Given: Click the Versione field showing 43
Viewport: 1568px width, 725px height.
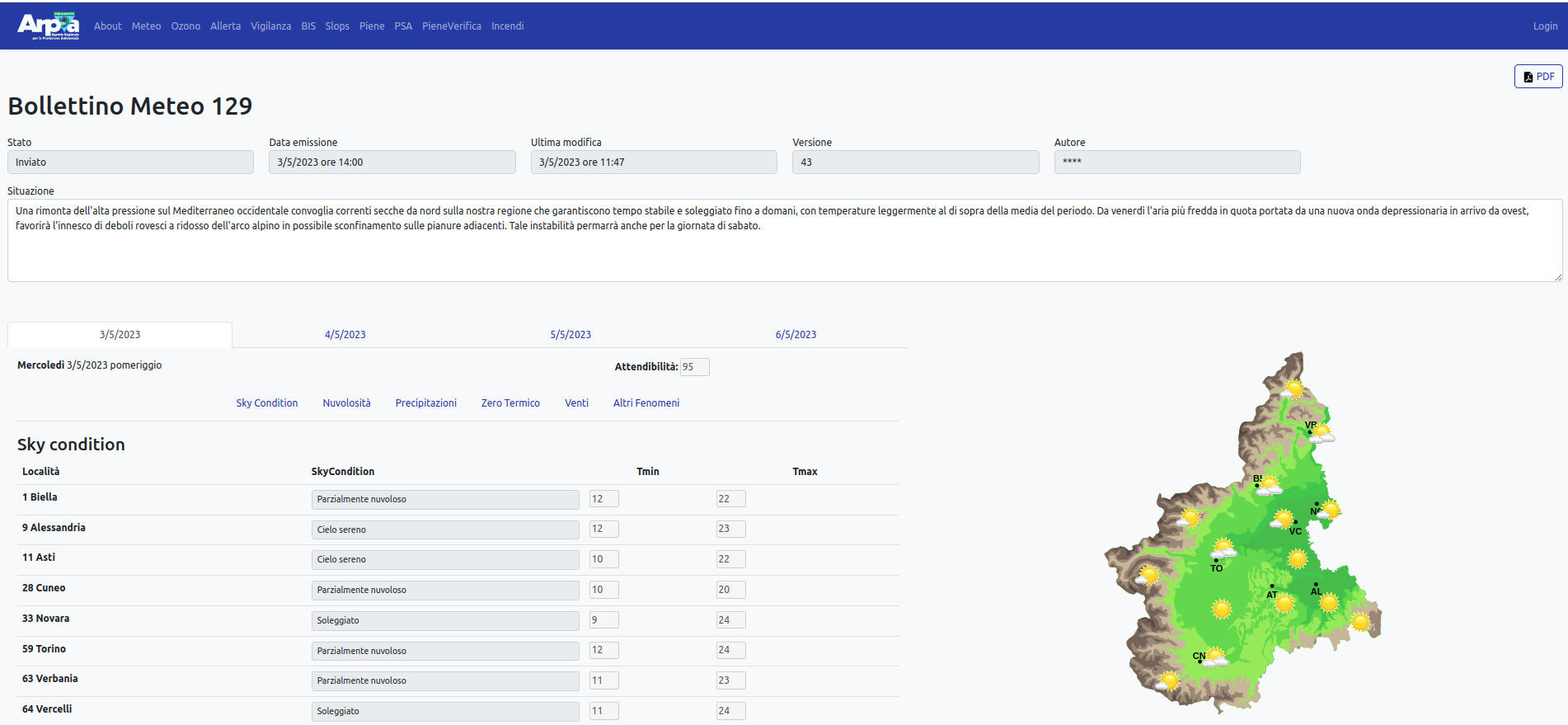Looking at the screenshot, I should point(916,162).
